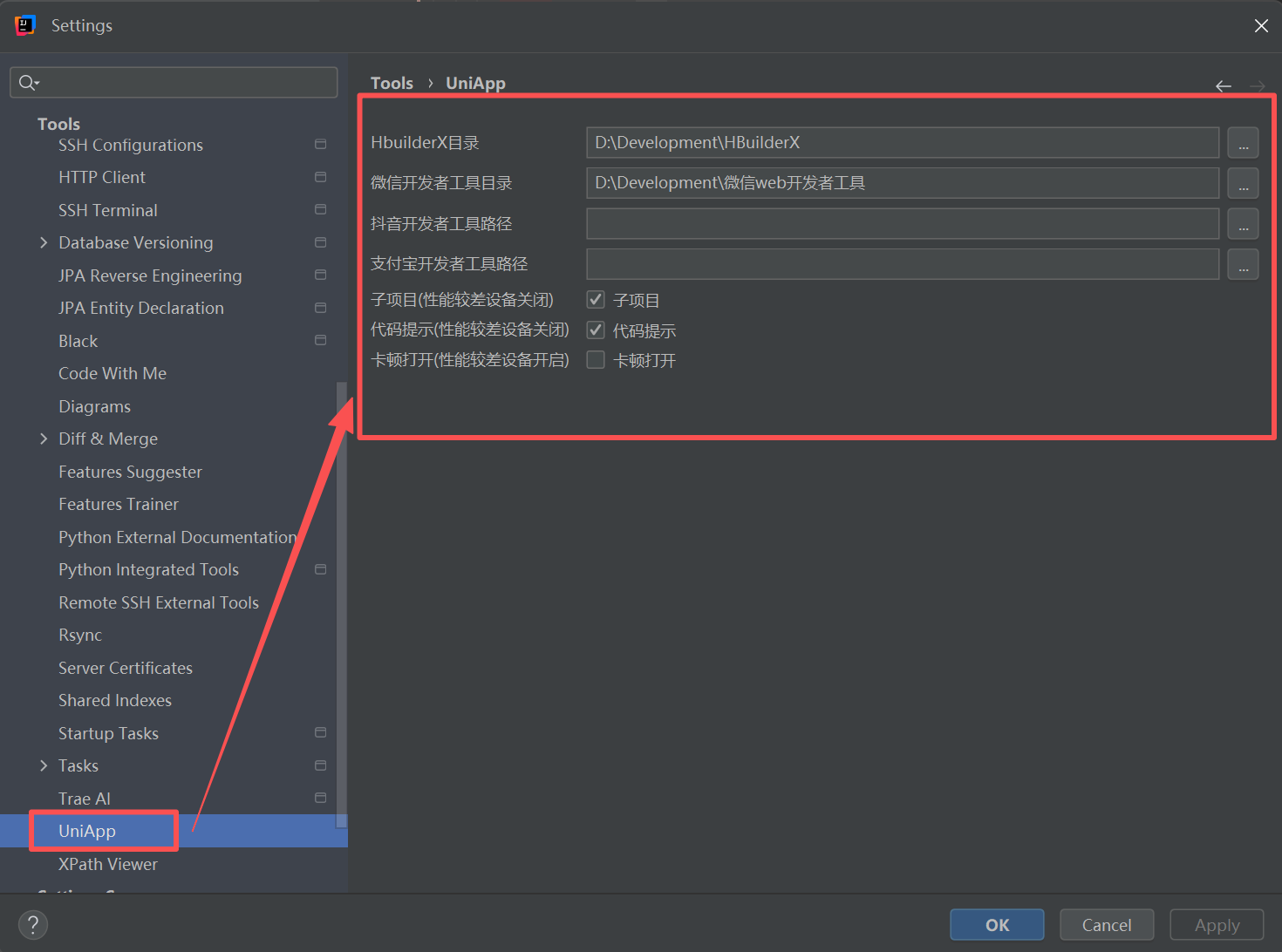Open Server Certificates settings
Viewport: 1282px width, 952px height.
[x=126, y=668]
